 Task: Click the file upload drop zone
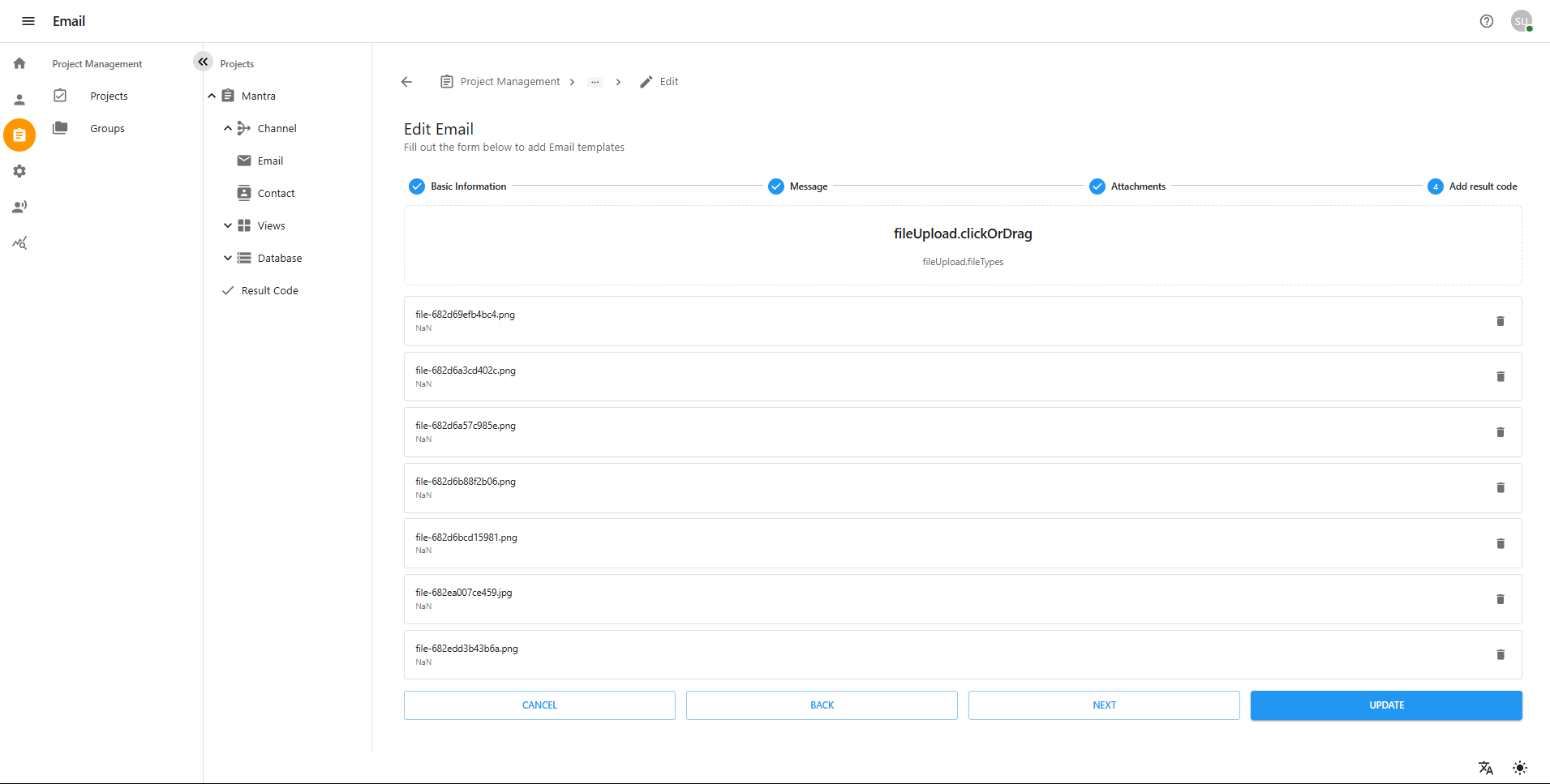click(x=962, y=245)
